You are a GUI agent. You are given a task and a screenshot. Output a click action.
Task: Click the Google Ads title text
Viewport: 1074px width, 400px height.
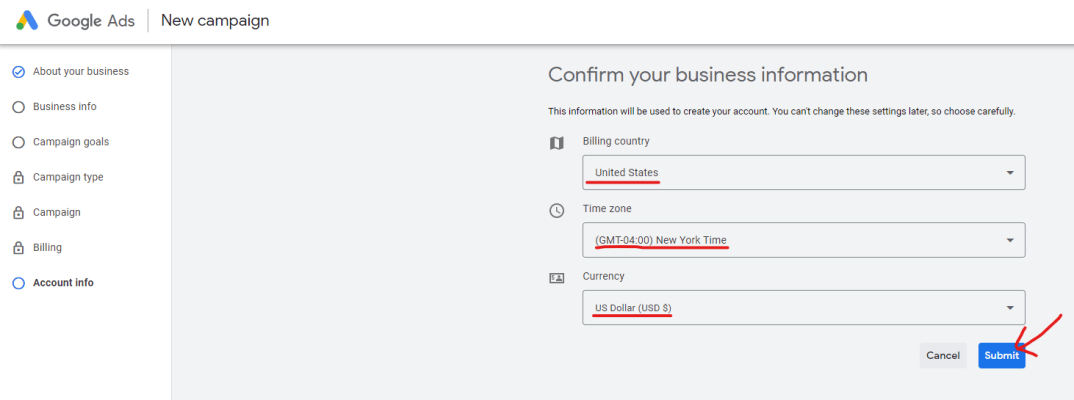(x=90, y=21)
